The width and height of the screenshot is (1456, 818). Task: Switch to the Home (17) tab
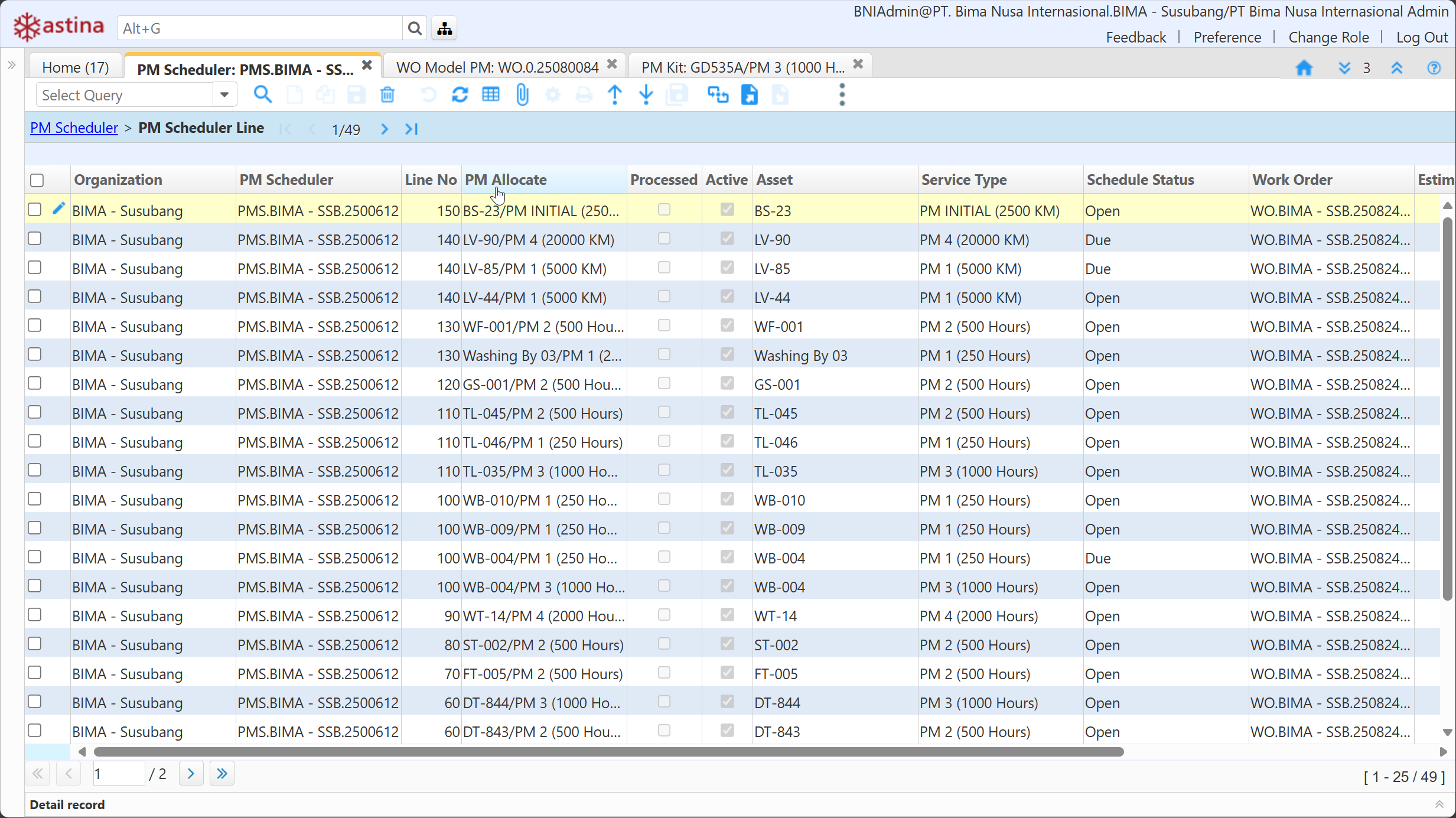click(76, 67)
